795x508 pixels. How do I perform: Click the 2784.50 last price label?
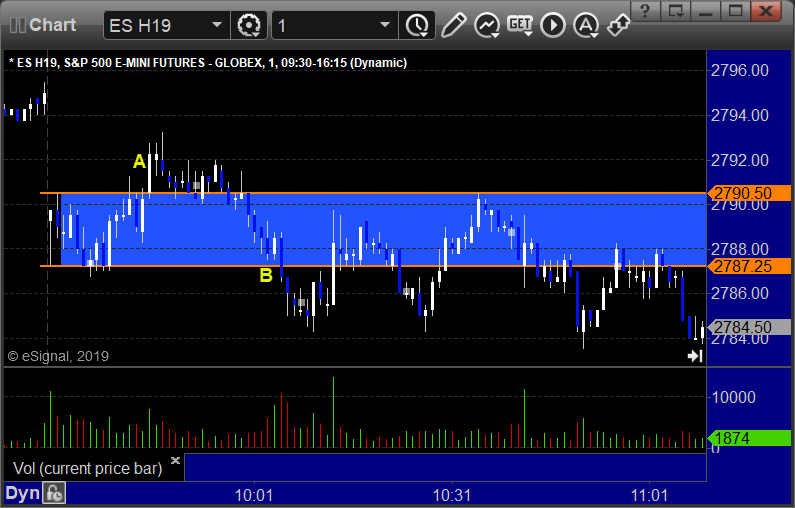click(749, 327)
